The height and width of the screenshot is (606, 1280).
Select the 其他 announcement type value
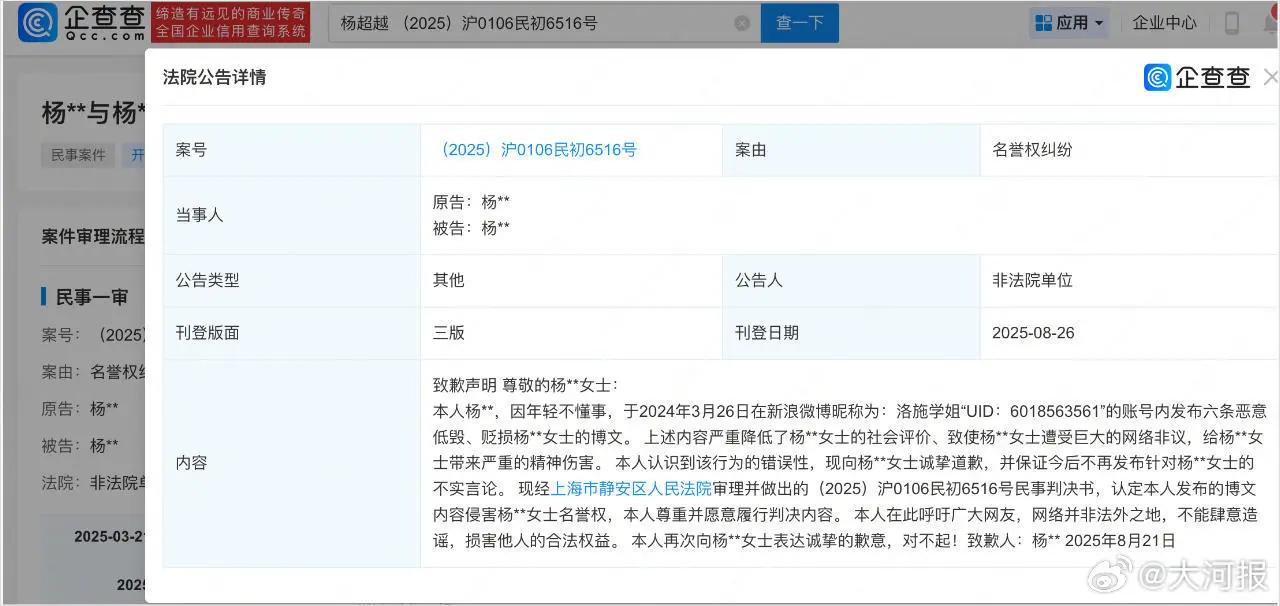(449, 281)
